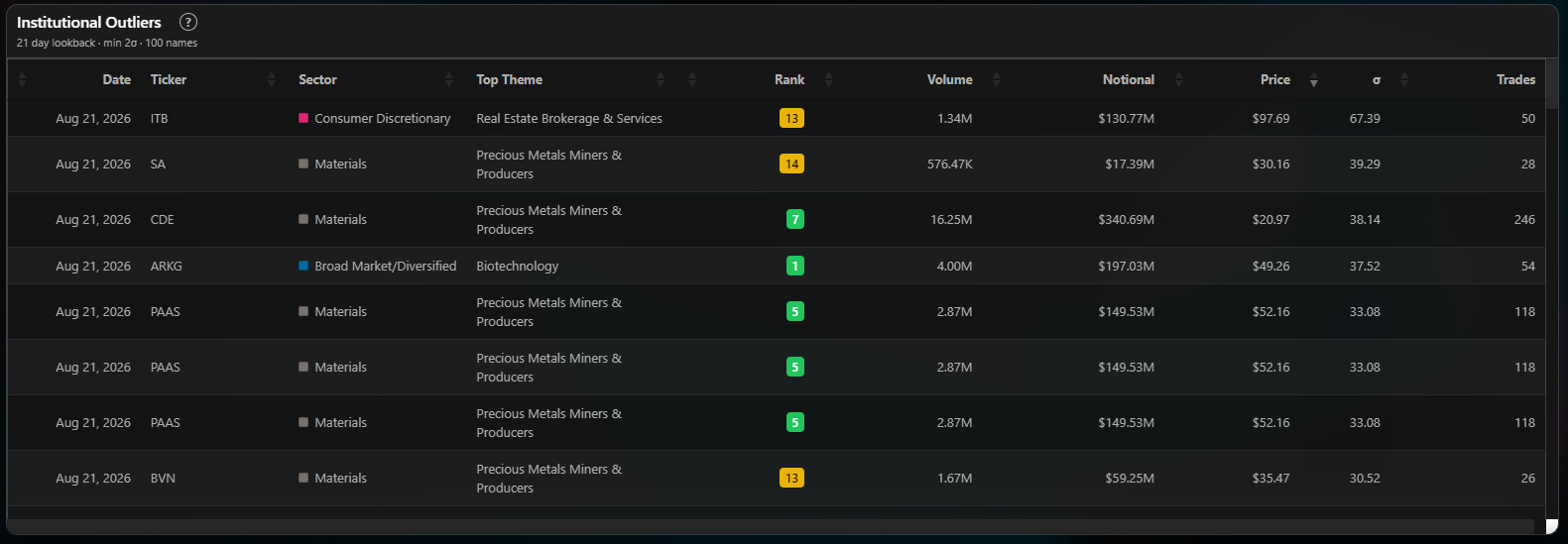Click the blue Broad Market/Diversified sector swatch

click(303, 266)
